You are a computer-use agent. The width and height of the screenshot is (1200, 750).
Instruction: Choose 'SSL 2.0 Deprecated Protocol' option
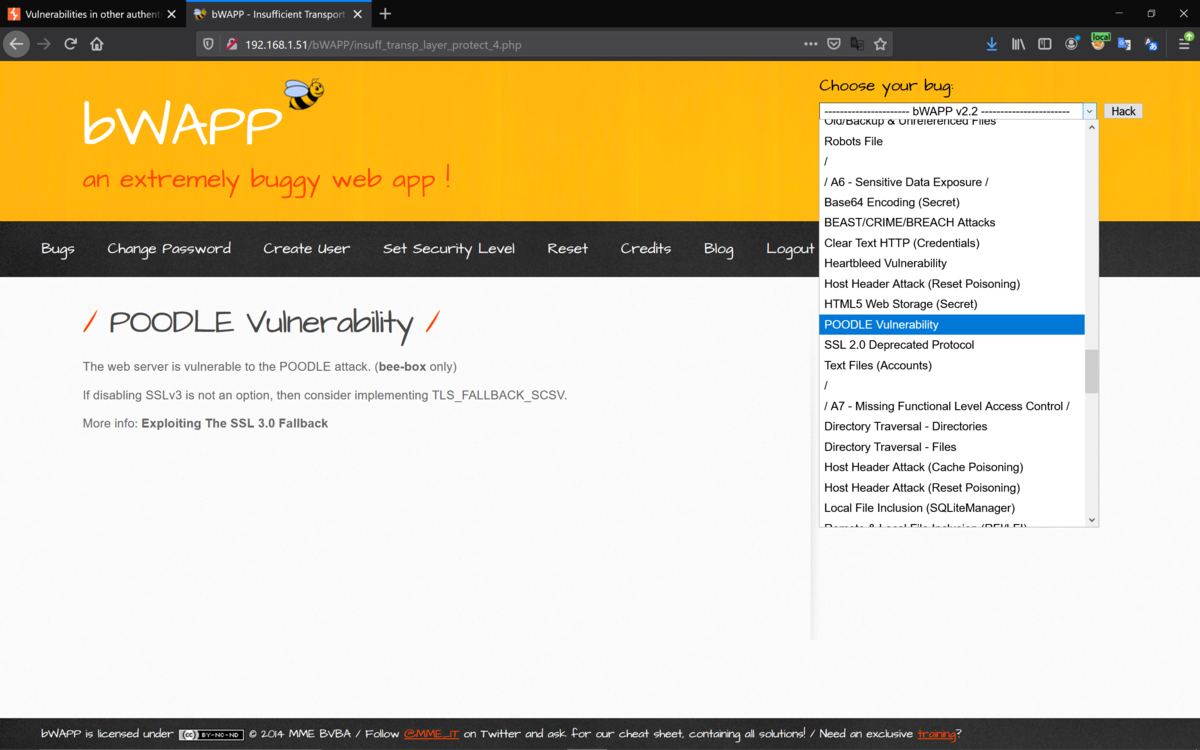952,345
